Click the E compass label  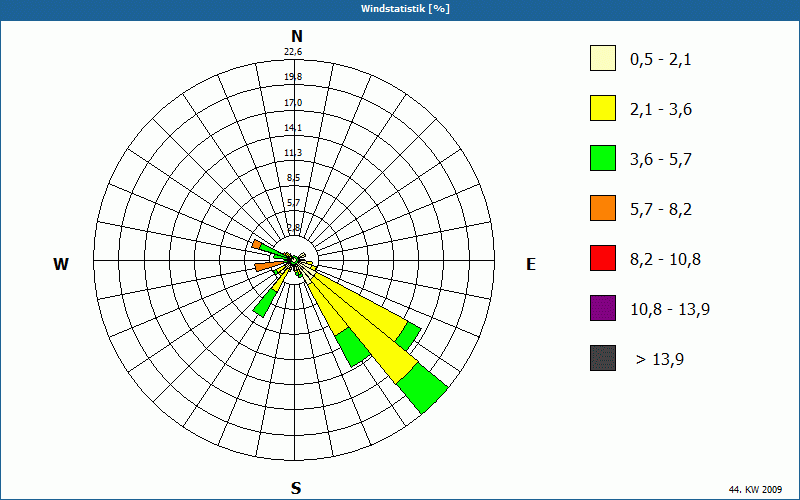531,264
